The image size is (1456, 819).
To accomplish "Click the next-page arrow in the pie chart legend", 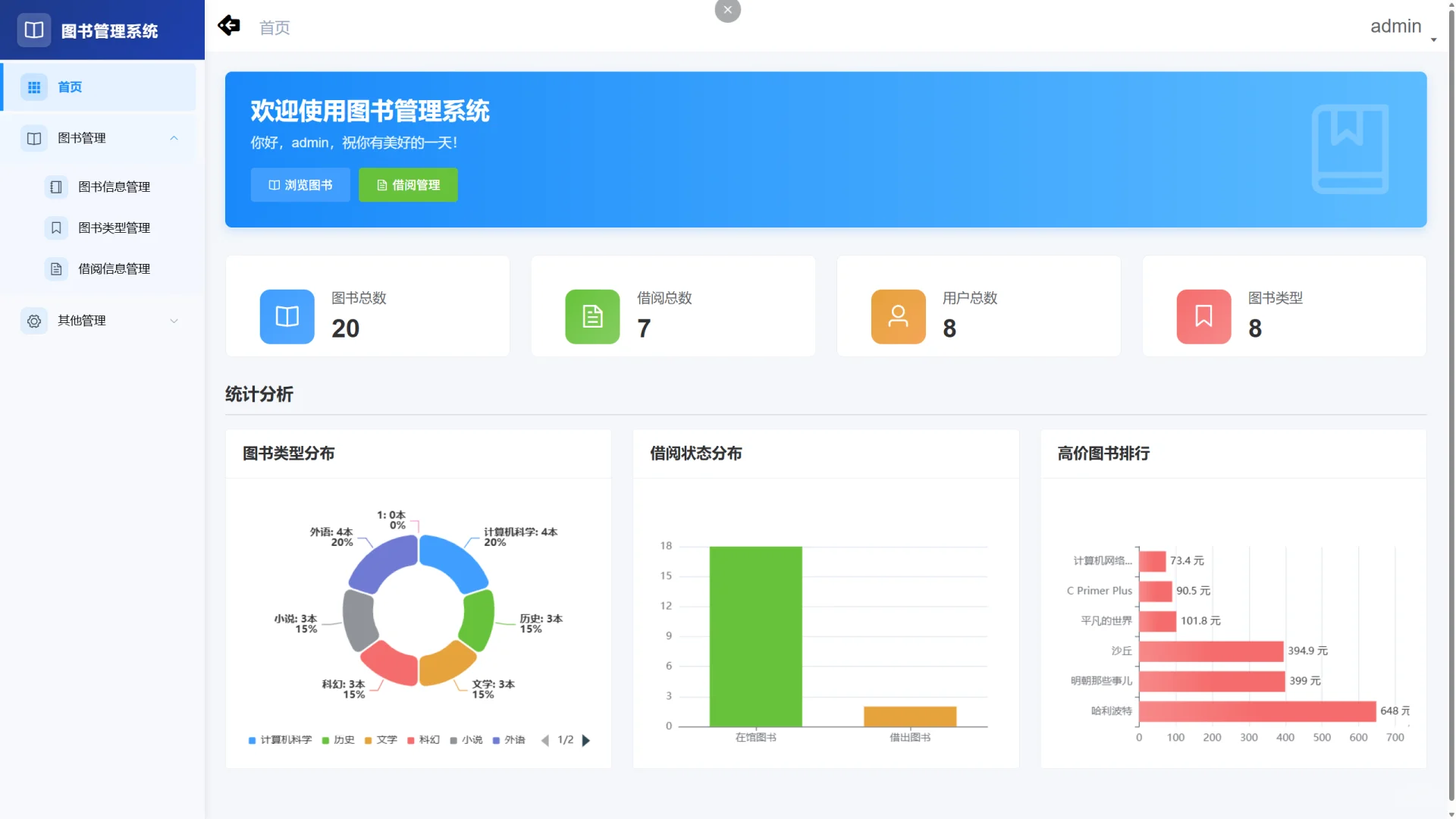I will point(585,739).
